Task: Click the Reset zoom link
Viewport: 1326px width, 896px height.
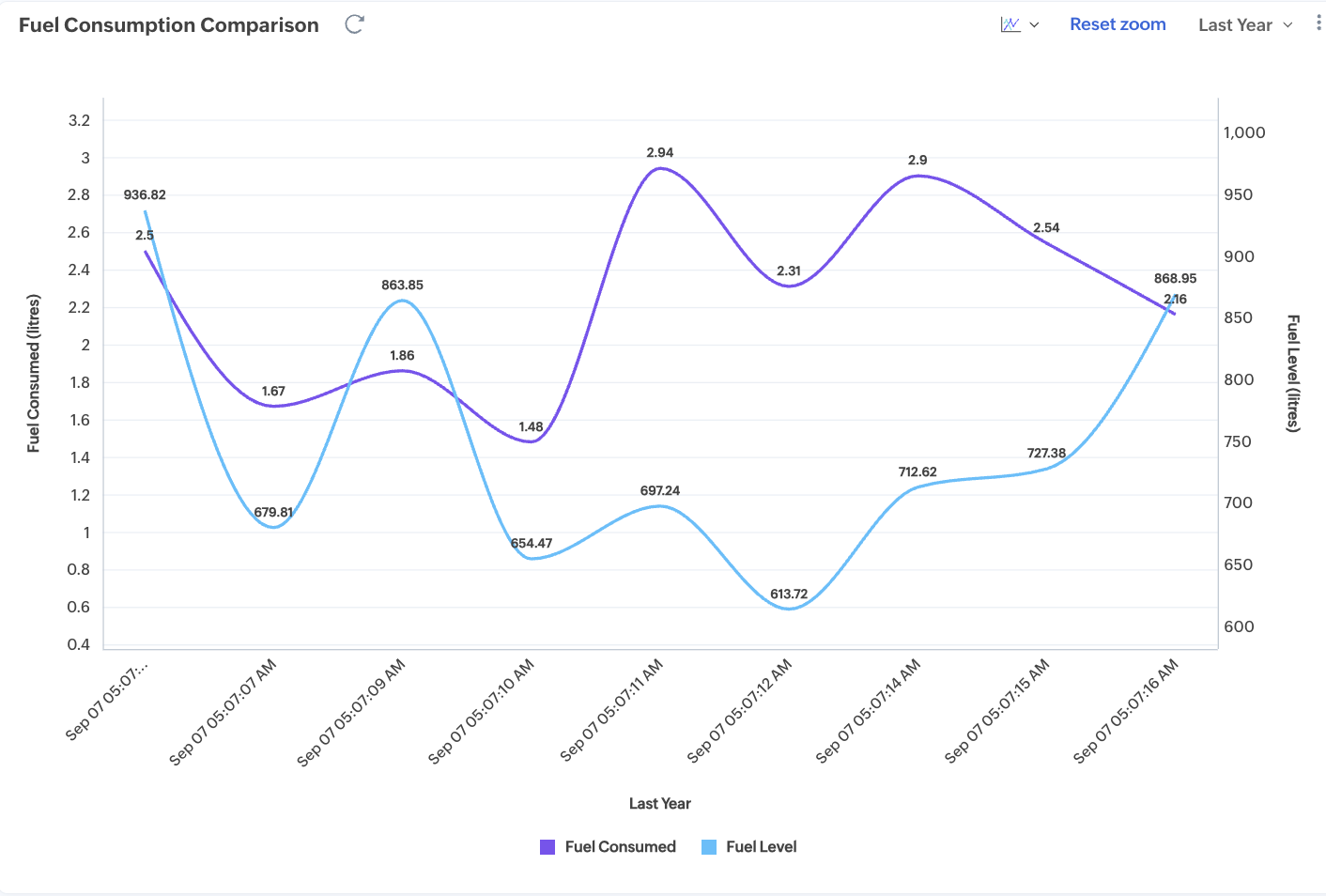Action: coord(1118,24)
